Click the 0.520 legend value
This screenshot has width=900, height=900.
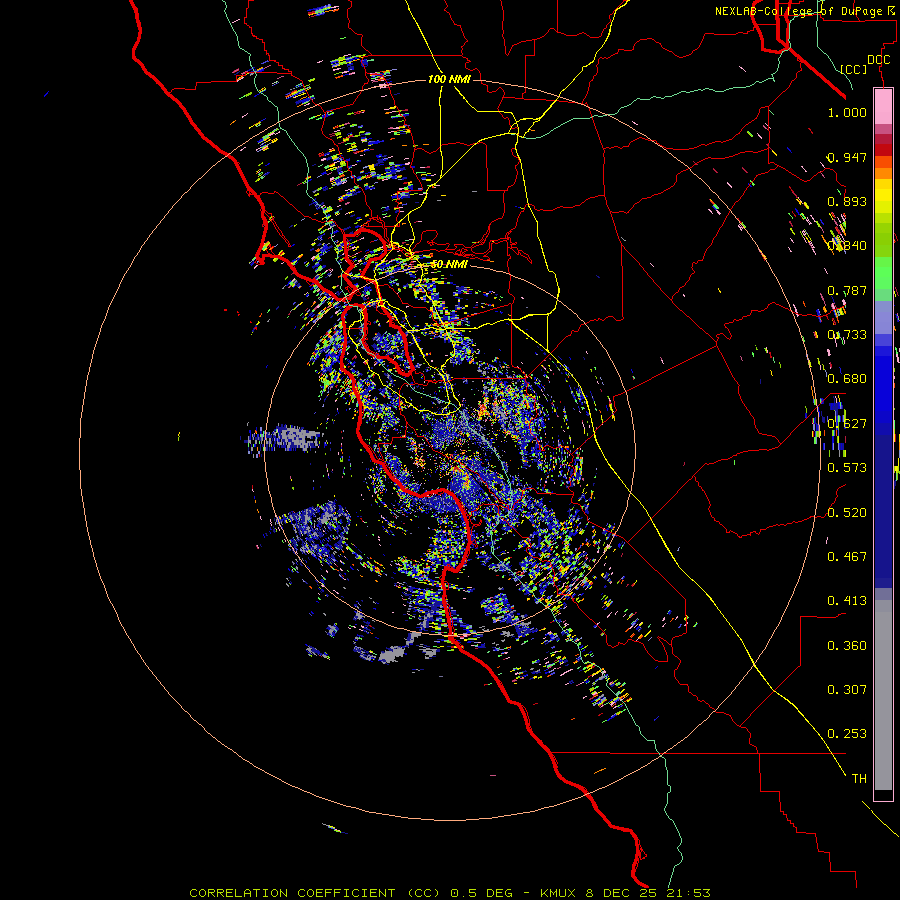[847, 513]
